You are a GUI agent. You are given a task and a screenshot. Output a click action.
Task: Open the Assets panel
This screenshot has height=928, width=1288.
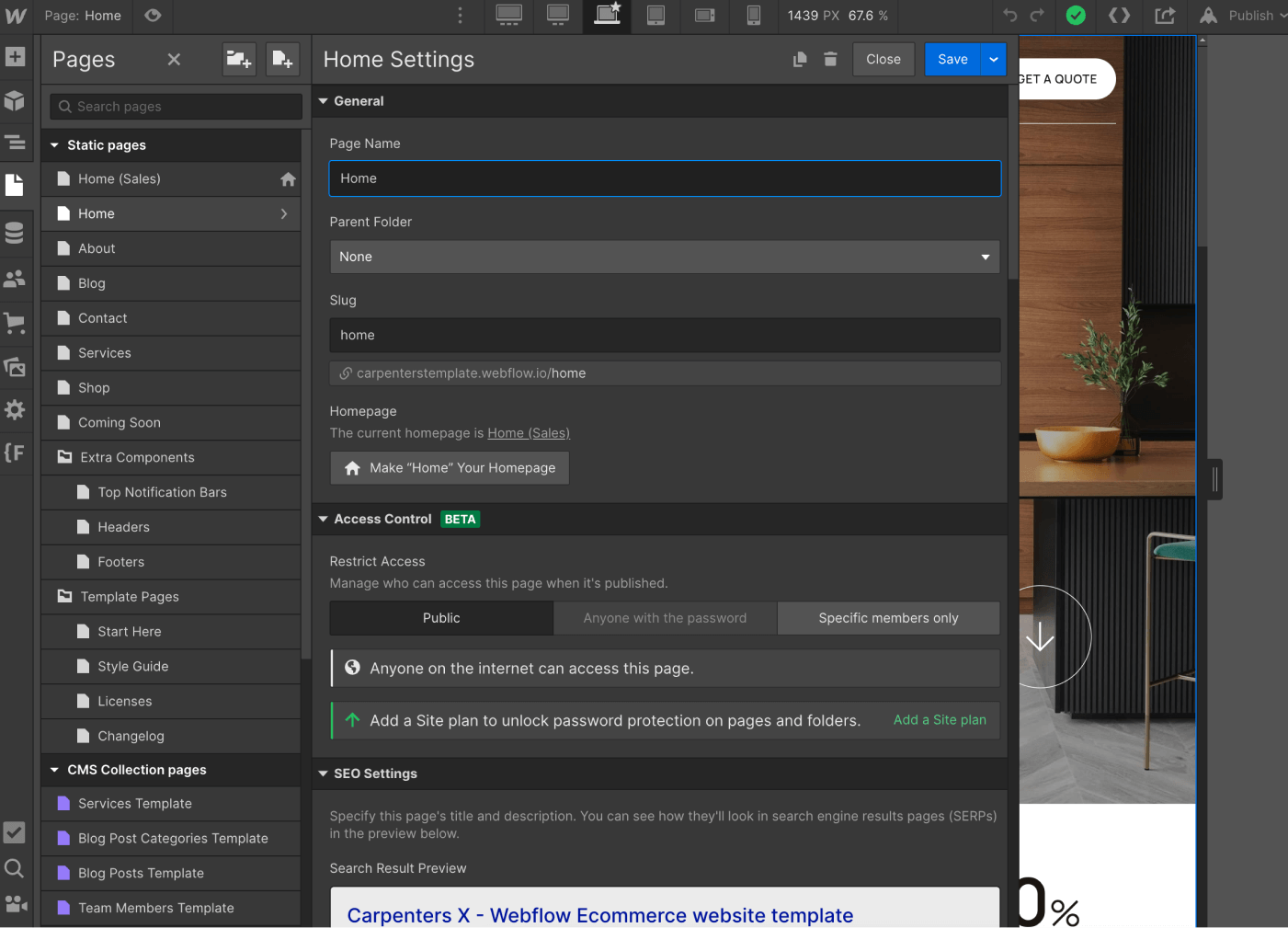pyautogui.click(x=16, y=366)
